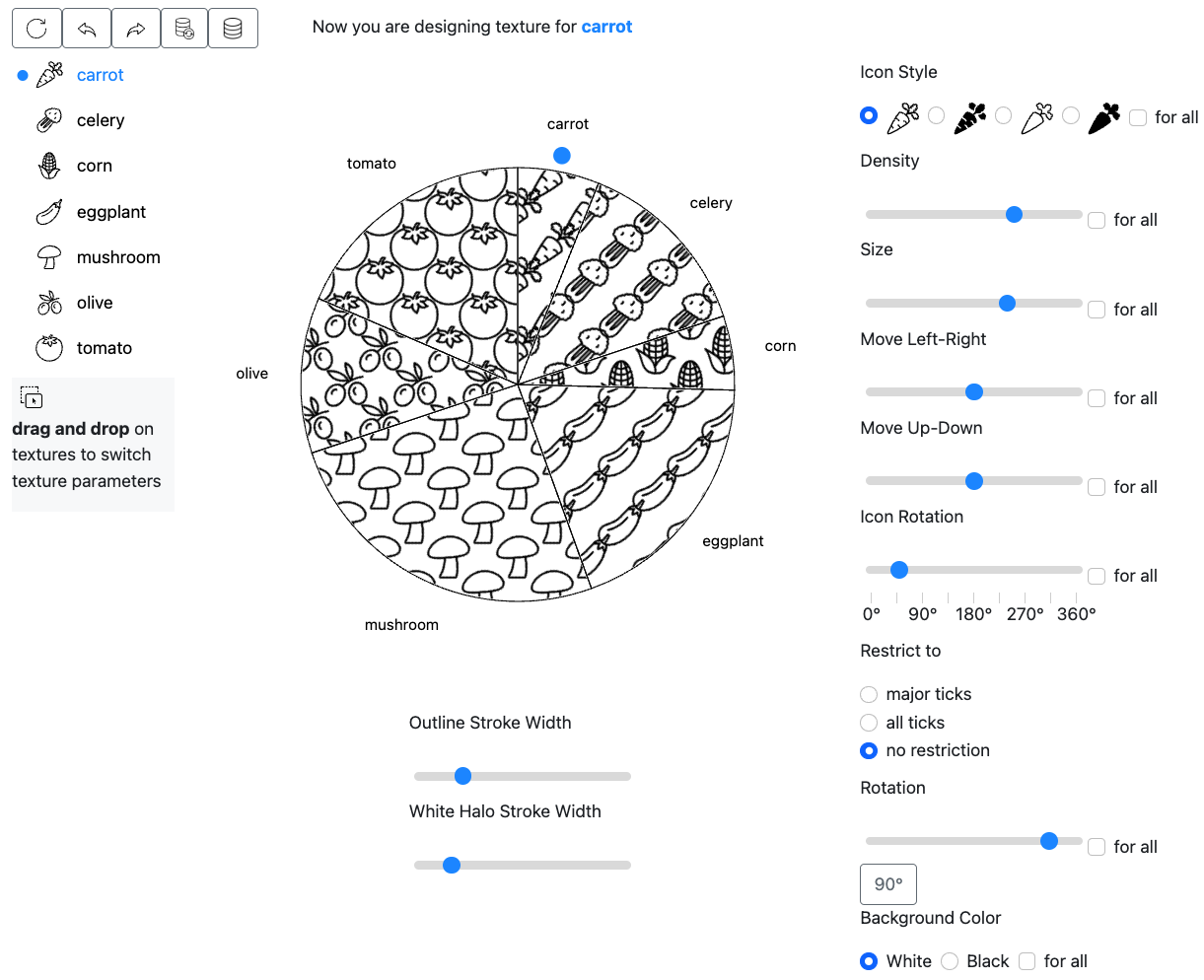Click the reset/refresh circular arrow button
This screenshot has height=980, width=1204.
[36, 29]
